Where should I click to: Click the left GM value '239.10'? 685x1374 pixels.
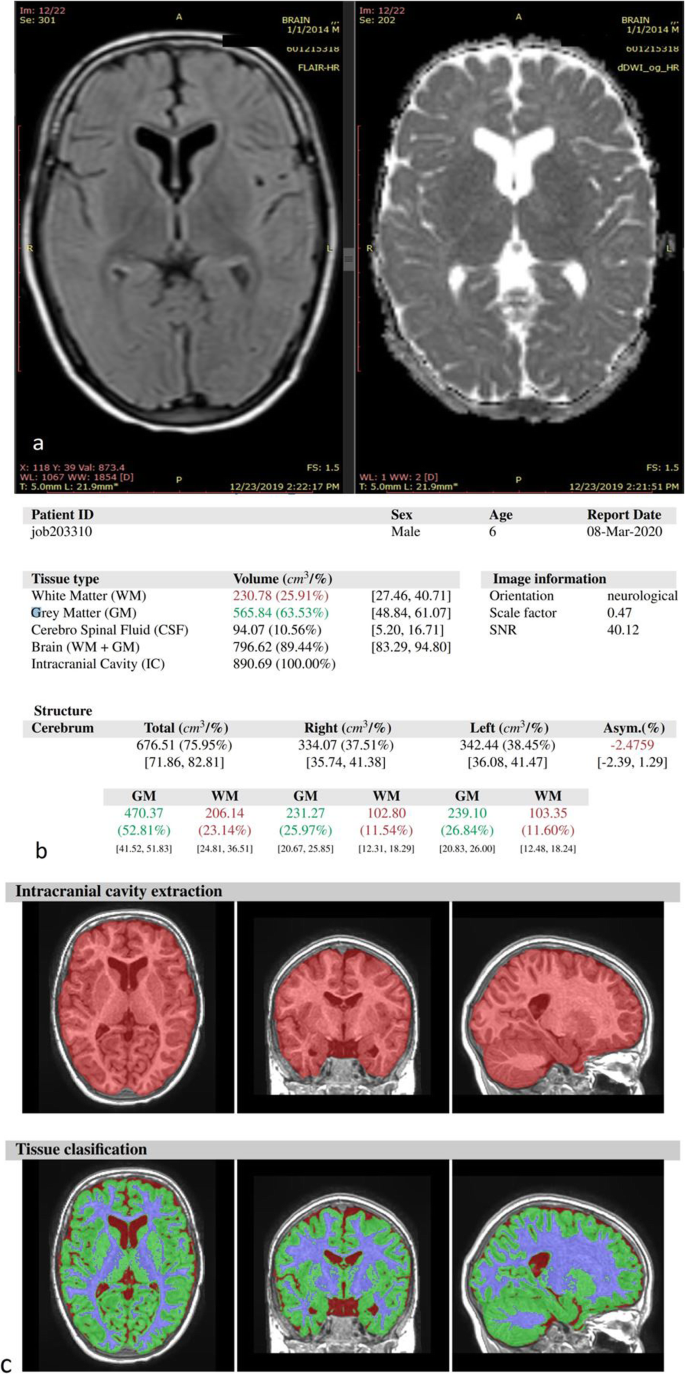(x=468, y=813)
